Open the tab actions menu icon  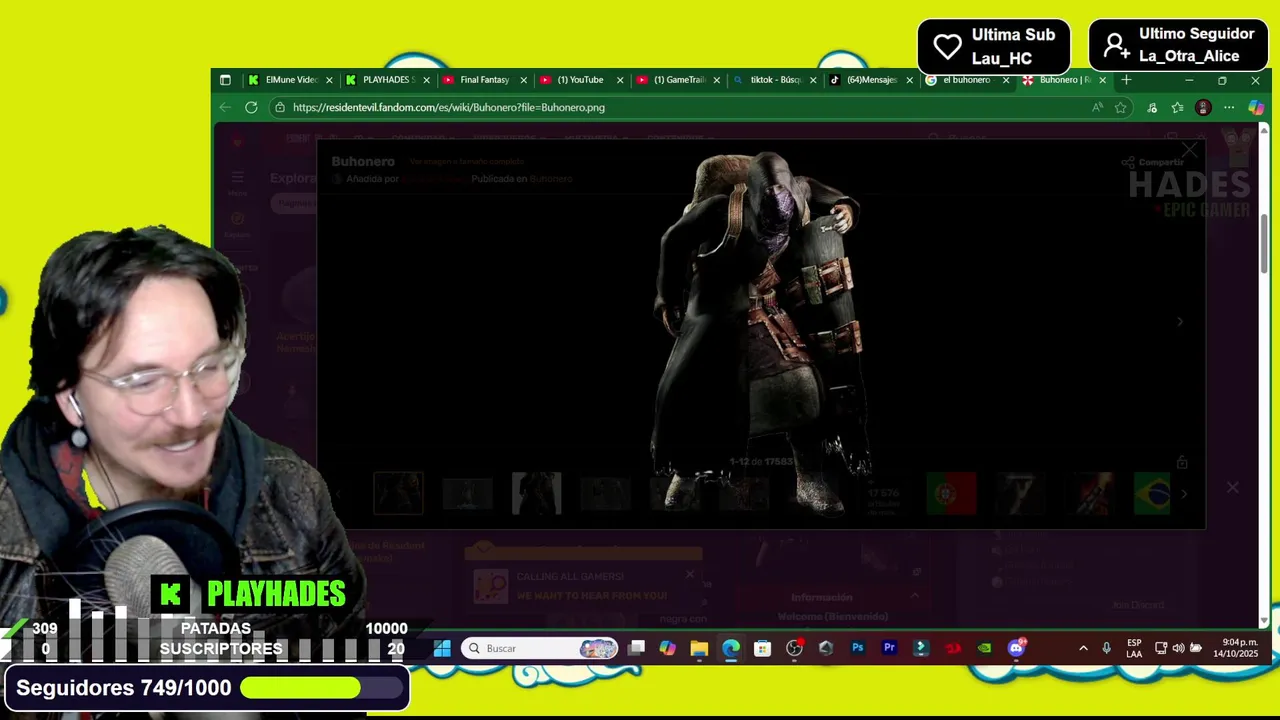(x=225, y=80)
